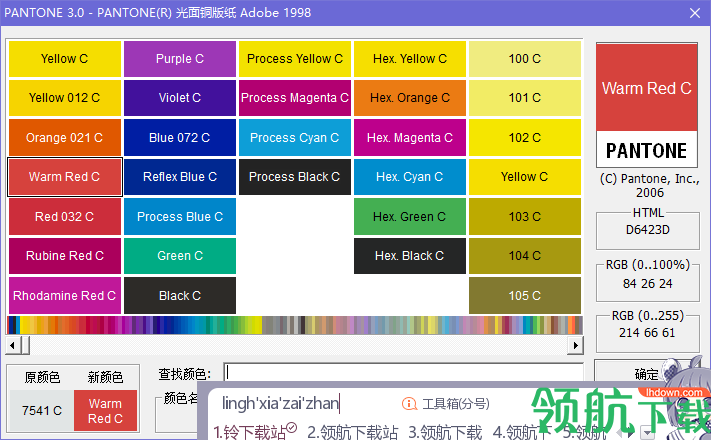The width and height of the screenshot is (711, 440).
Task: Click the 确定 confirm button
Action: [647, 374]
